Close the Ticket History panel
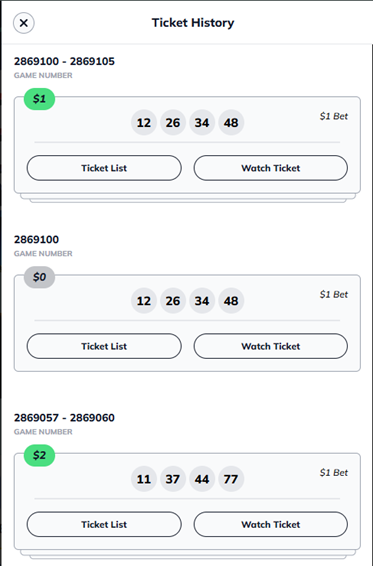The width and height of the screenshot is (373, 566). 23,23
